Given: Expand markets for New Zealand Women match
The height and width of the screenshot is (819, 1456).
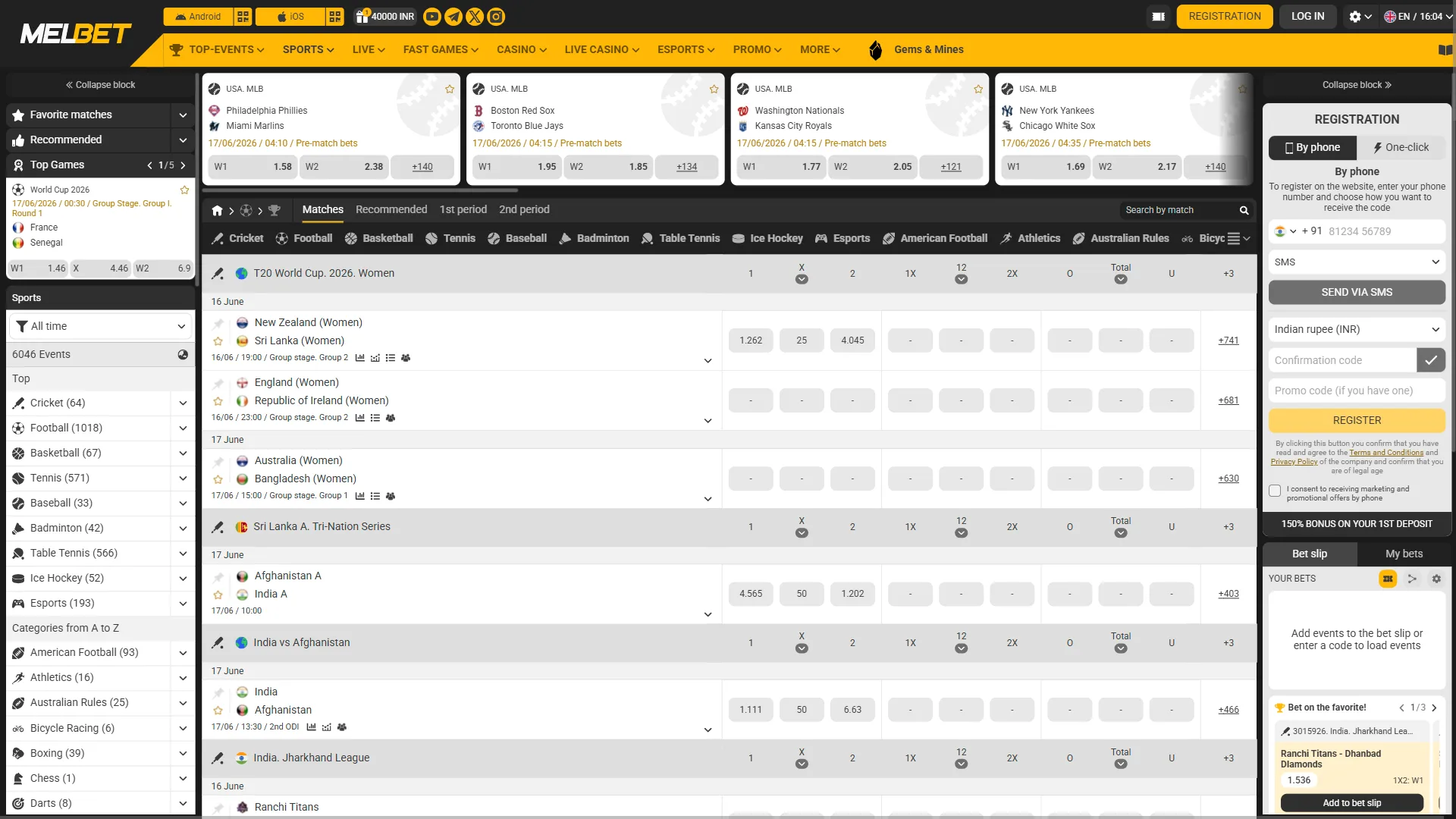Looking at the screenshot, I should [x=708, y=361].
